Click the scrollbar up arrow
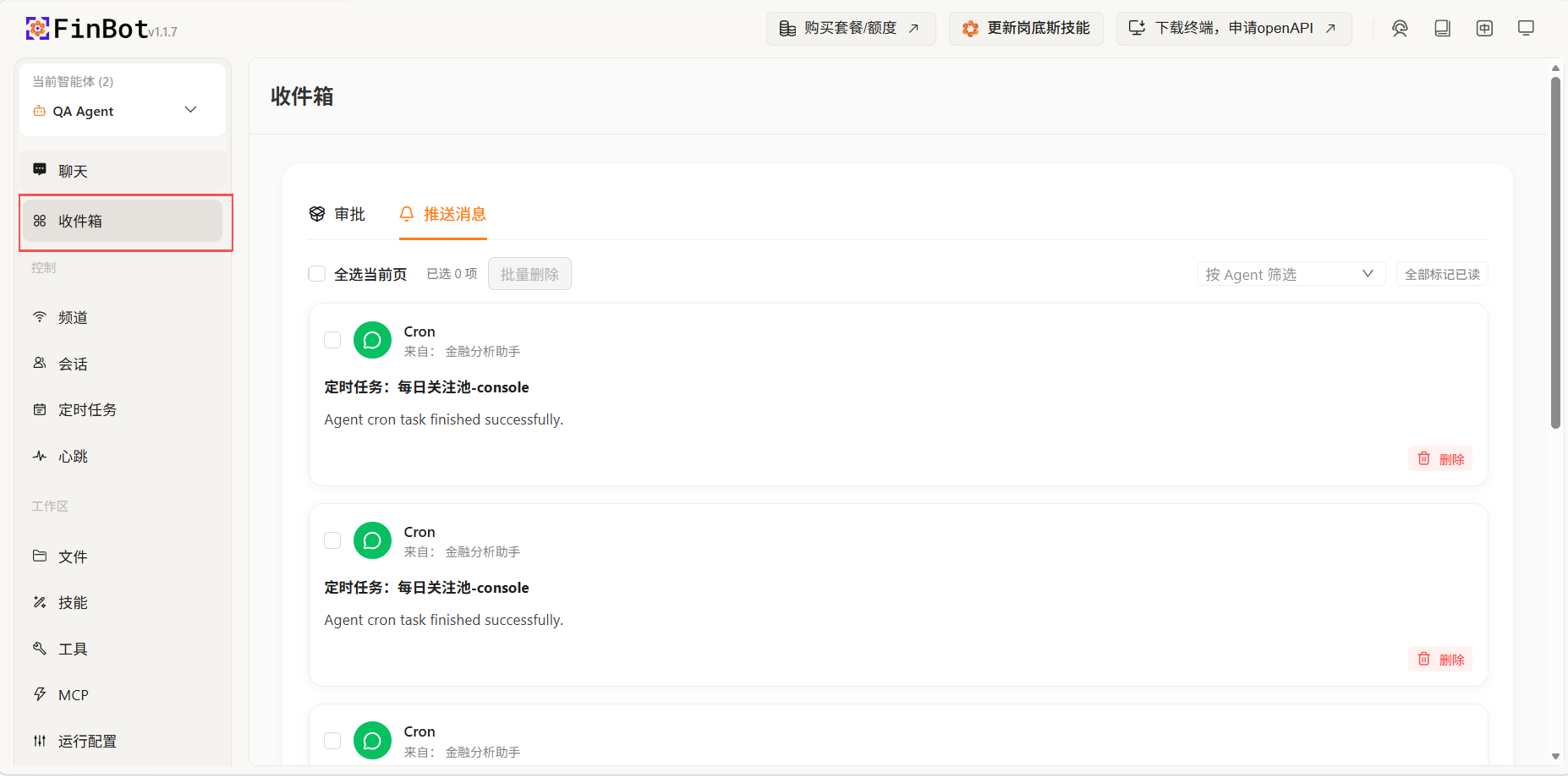1568x778 pixels. [1555, 68]
